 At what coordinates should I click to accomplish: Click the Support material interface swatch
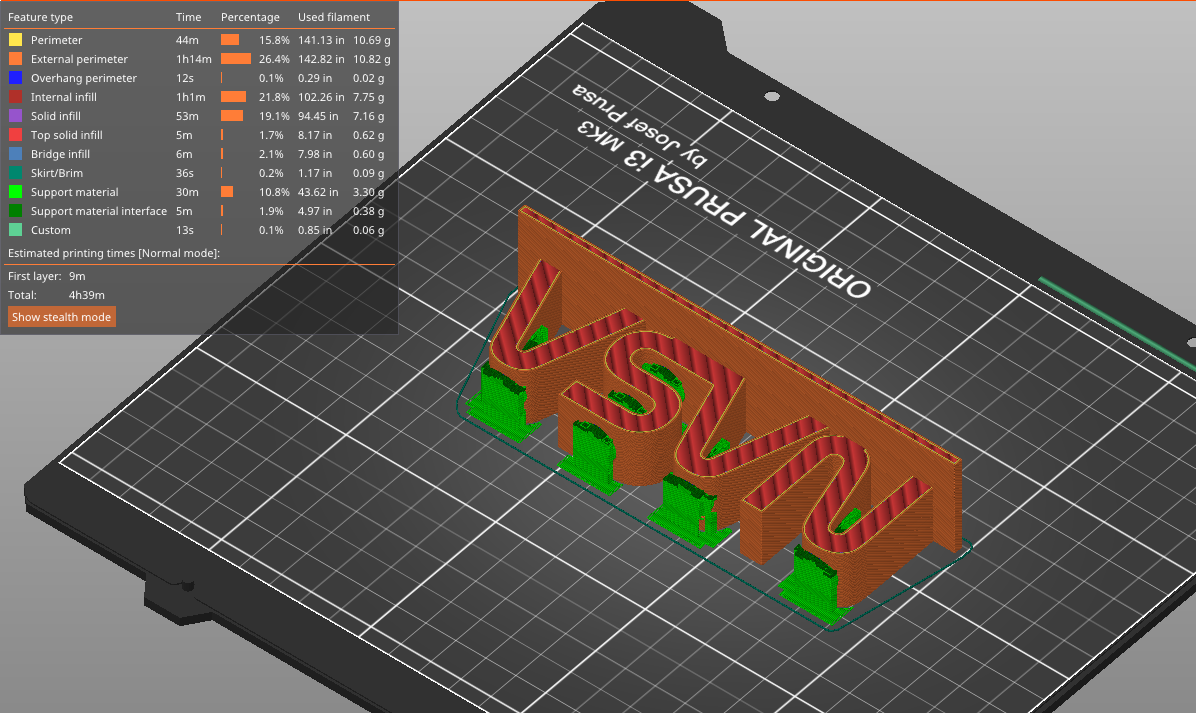pos(15,211)
